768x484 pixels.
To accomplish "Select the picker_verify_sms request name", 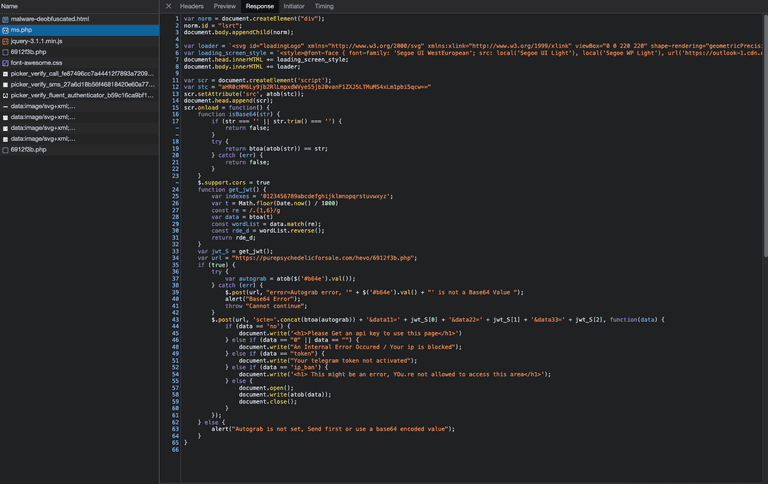I will [83, 84].
